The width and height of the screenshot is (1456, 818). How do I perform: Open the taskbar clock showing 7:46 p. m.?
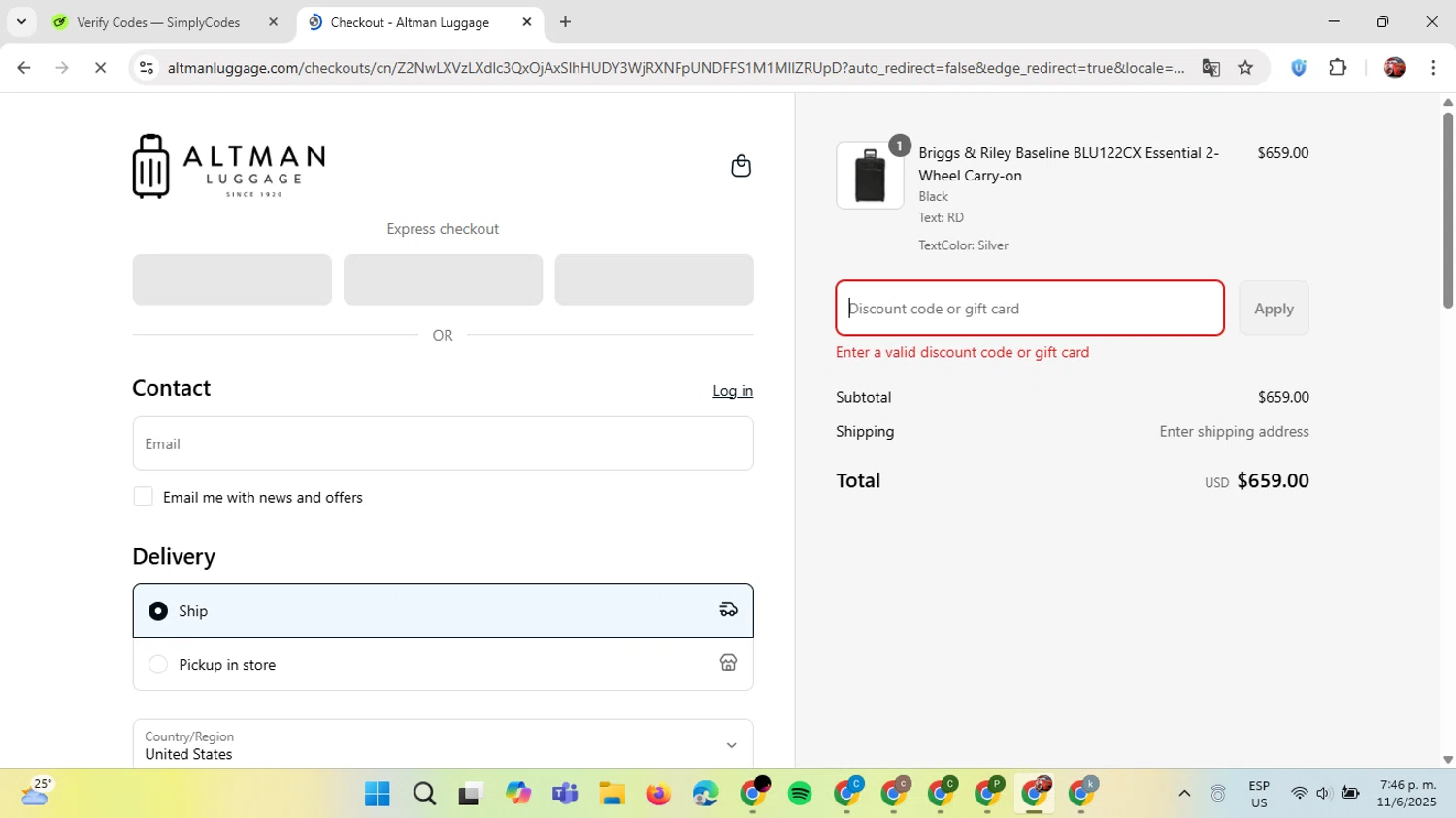(1406, 794)
